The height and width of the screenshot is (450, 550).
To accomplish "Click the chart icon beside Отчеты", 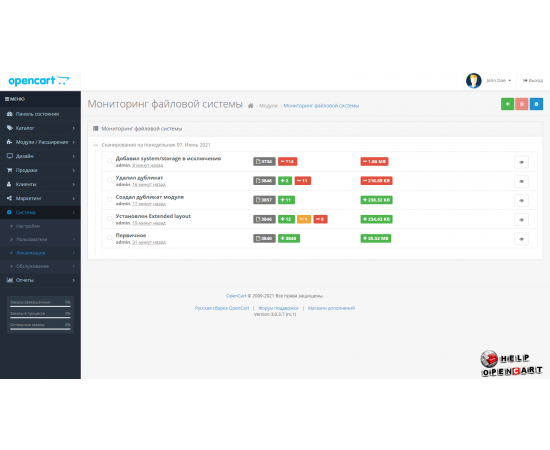I will [9, 280].
